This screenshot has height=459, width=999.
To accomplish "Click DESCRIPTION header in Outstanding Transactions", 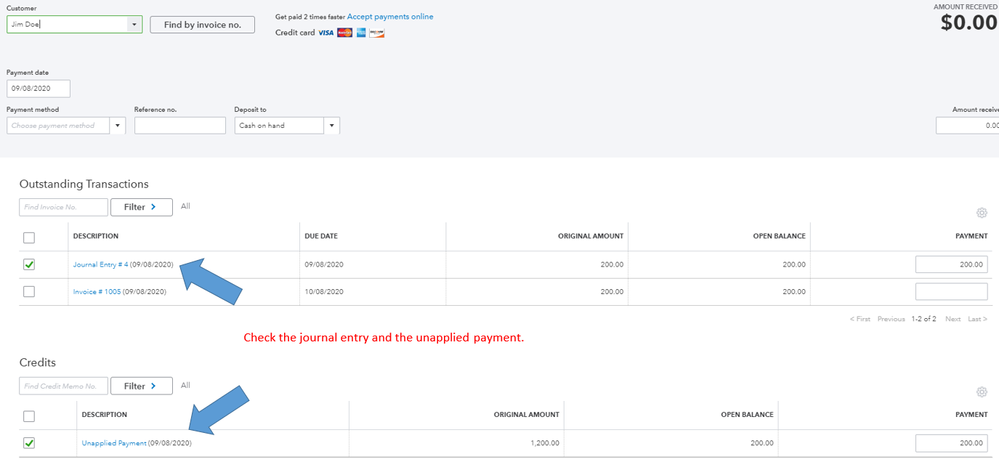I will point(96,236).
